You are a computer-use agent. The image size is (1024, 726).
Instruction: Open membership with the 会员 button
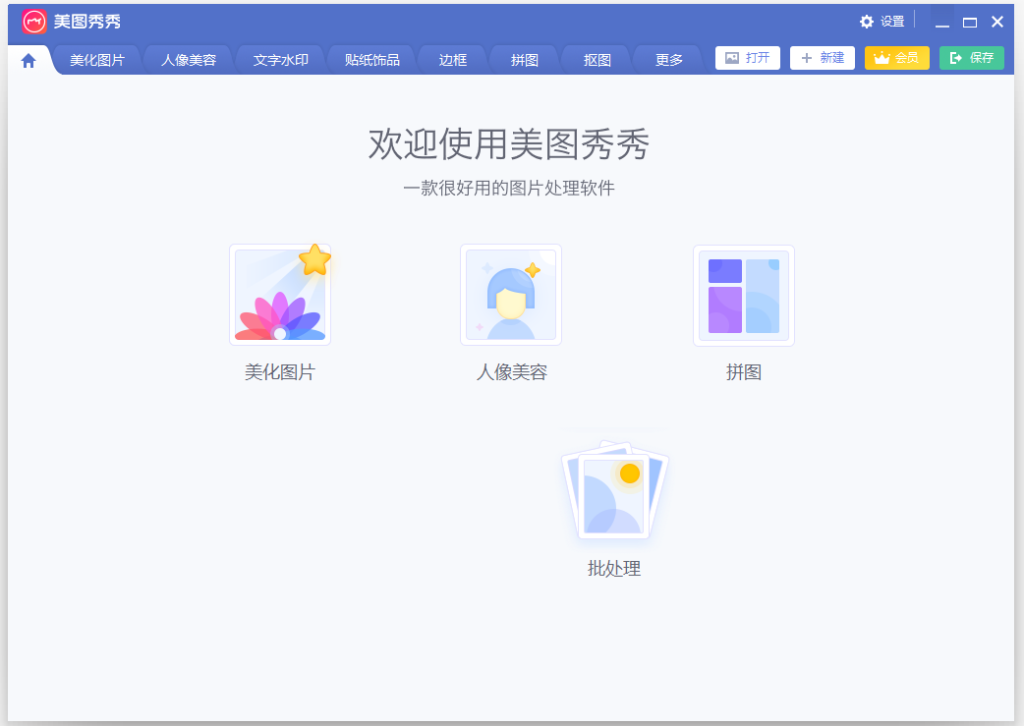(x=897, y=58)
